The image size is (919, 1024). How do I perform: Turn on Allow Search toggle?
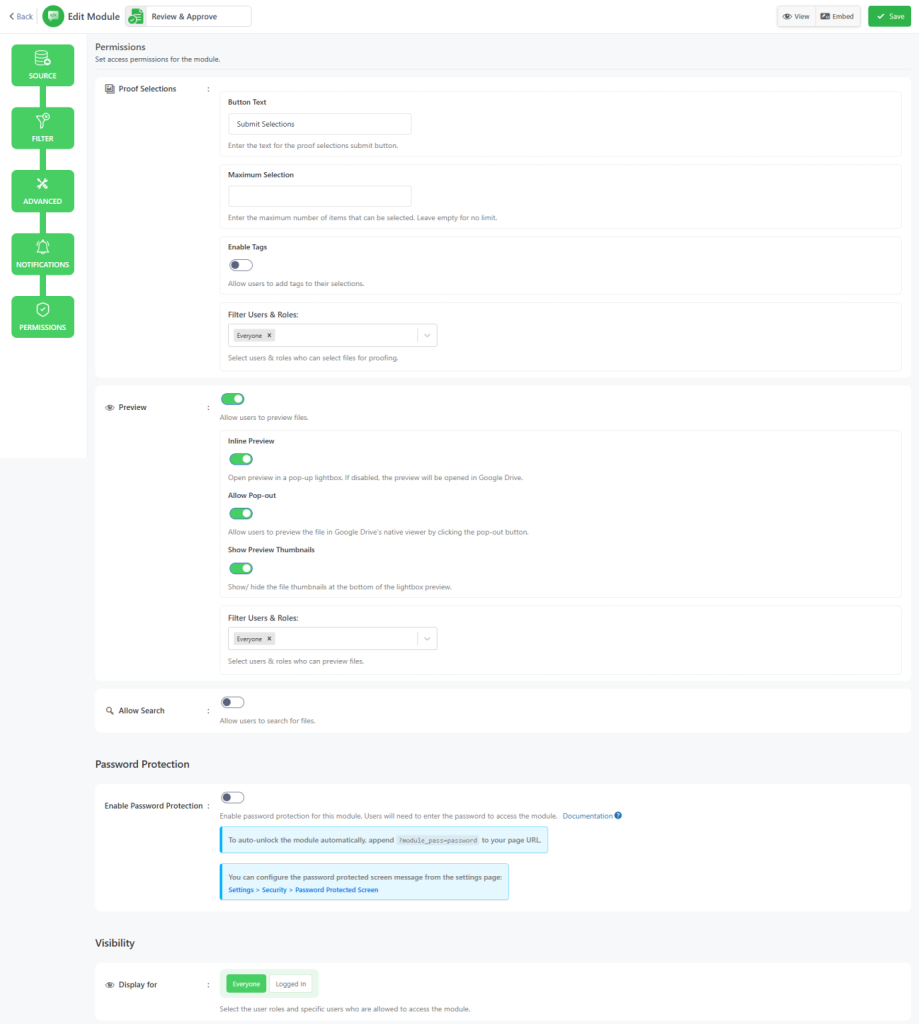coord(232,702)
